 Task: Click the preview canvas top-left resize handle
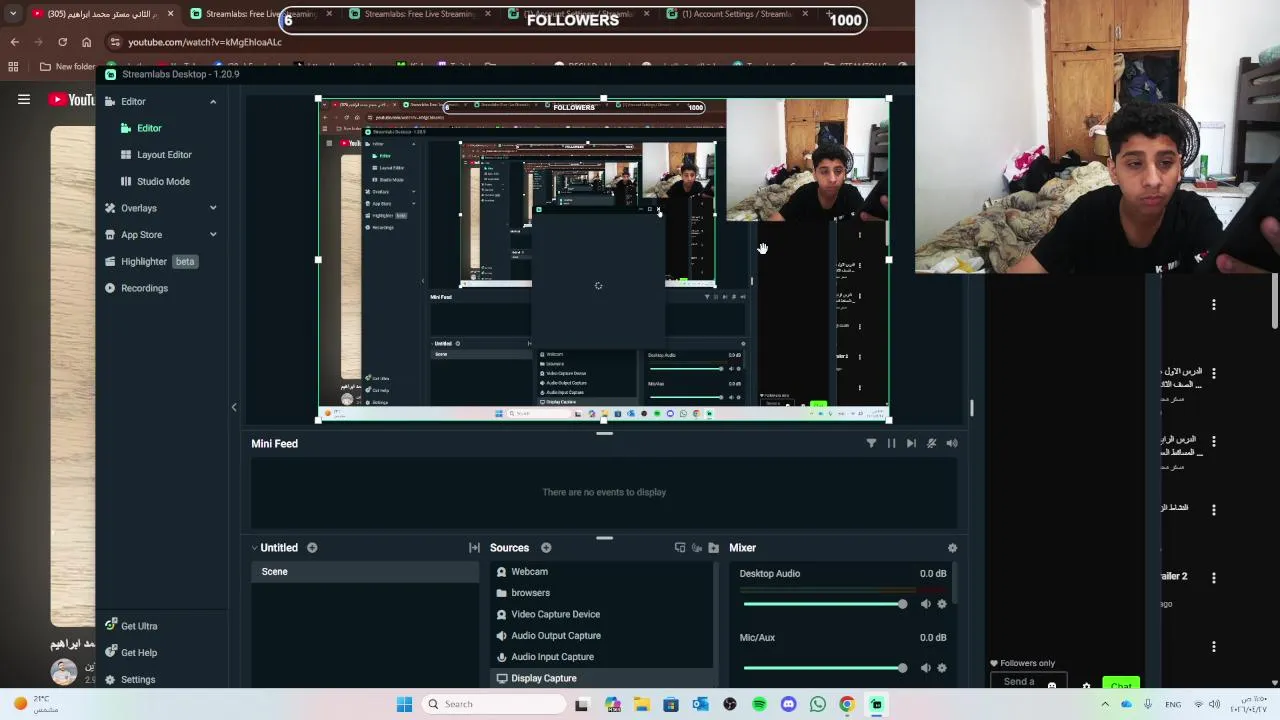point(318,99)
